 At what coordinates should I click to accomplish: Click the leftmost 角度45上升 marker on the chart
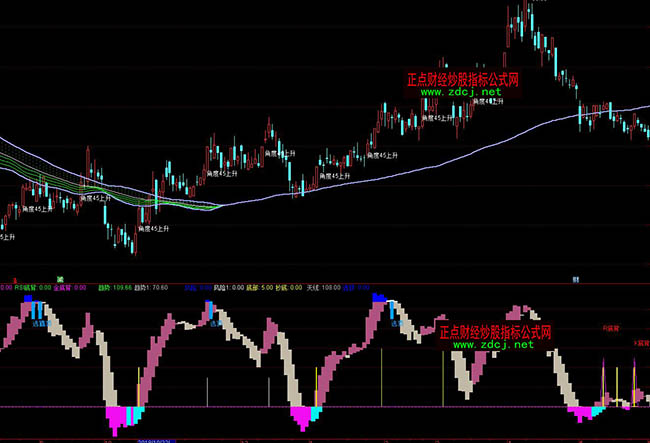(6, 238)
